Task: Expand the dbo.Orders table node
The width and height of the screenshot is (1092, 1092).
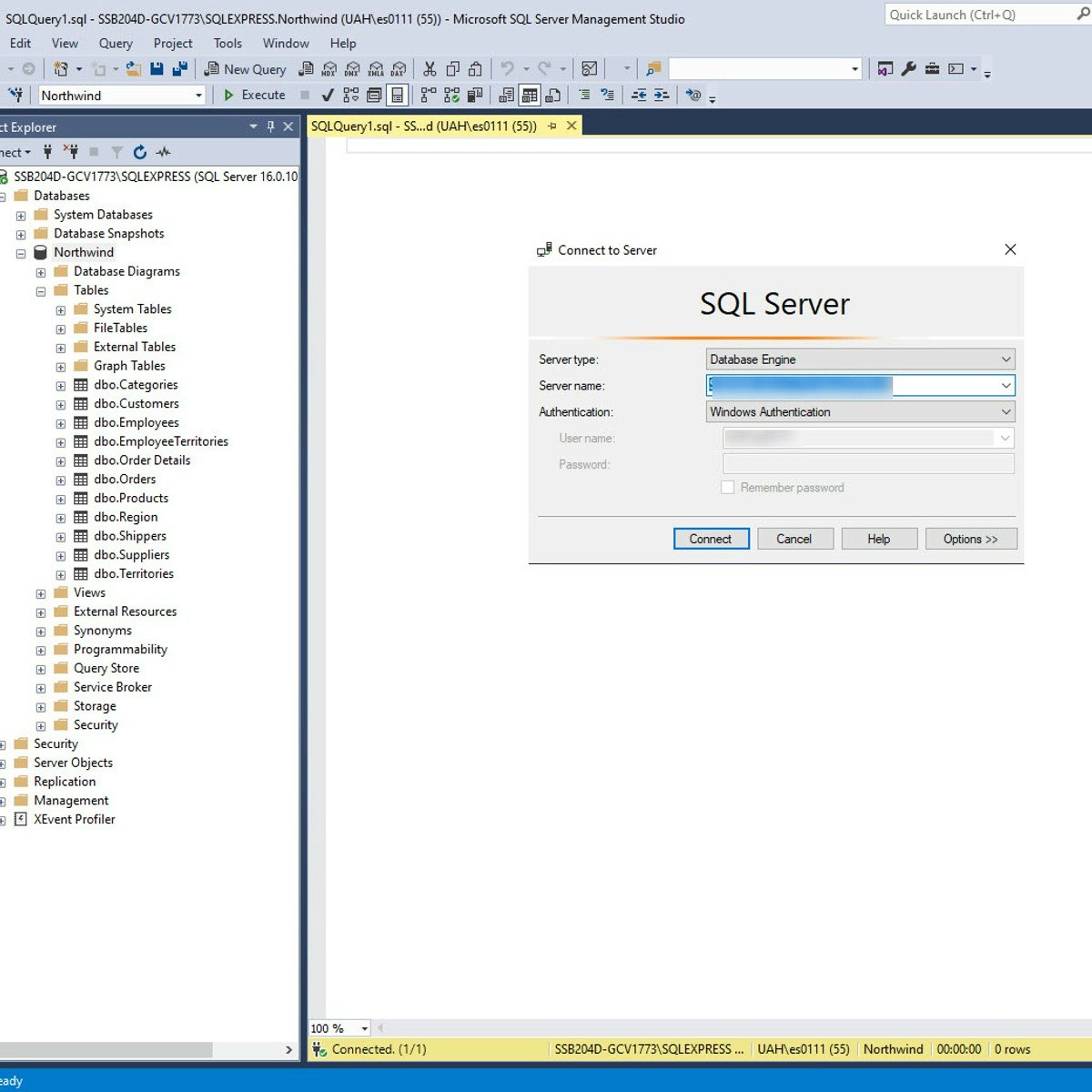Action: coord(60,479)
